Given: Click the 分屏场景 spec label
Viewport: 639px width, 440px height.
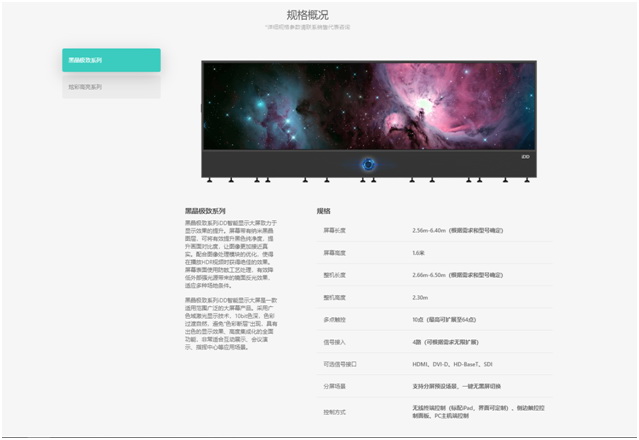Looking at the screenshot, I should tap(335, 387).
